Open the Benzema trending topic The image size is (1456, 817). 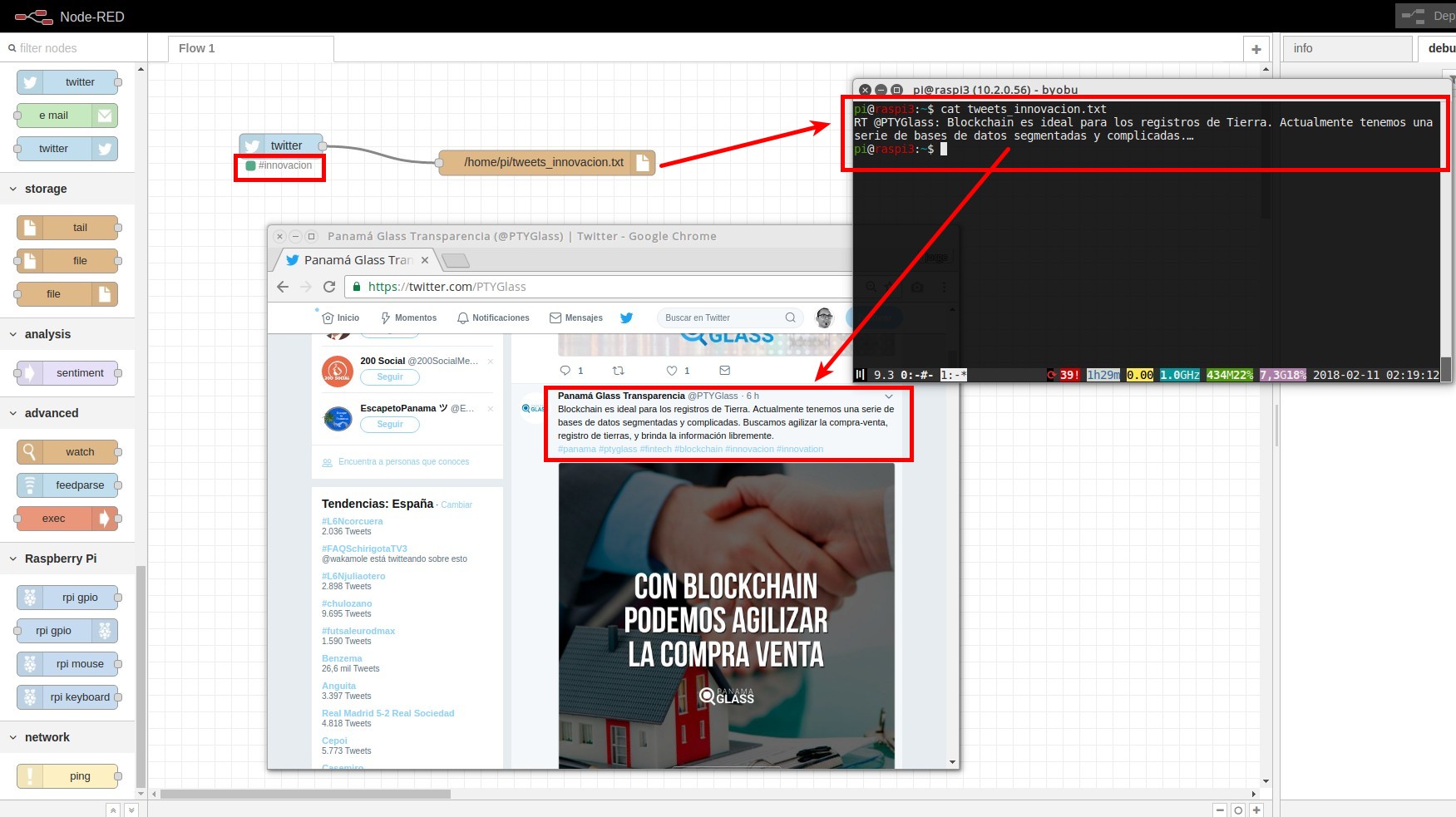point(342,658)
